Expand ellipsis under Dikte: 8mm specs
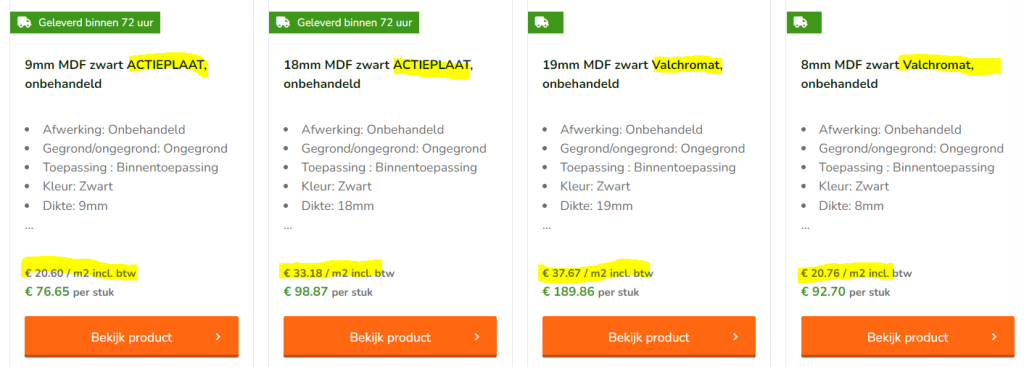The height and width of the screenshot is (367, 1024). 805,228
